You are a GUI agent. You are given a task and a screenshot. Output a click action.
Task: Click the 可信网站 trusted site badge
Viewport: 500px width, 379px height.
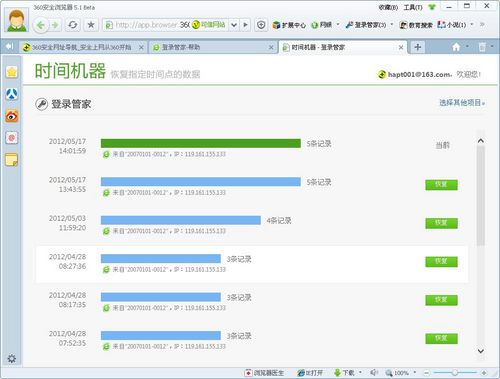click(x=209, y=25)
